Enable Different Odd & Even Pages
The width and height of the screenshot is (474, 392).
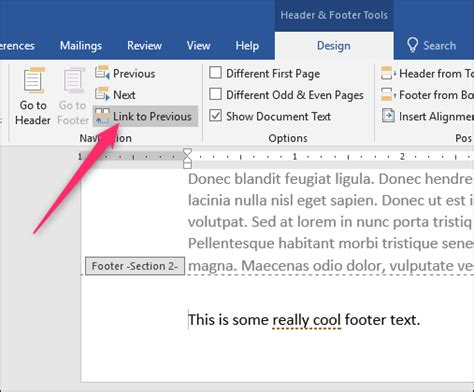[215, 94]
